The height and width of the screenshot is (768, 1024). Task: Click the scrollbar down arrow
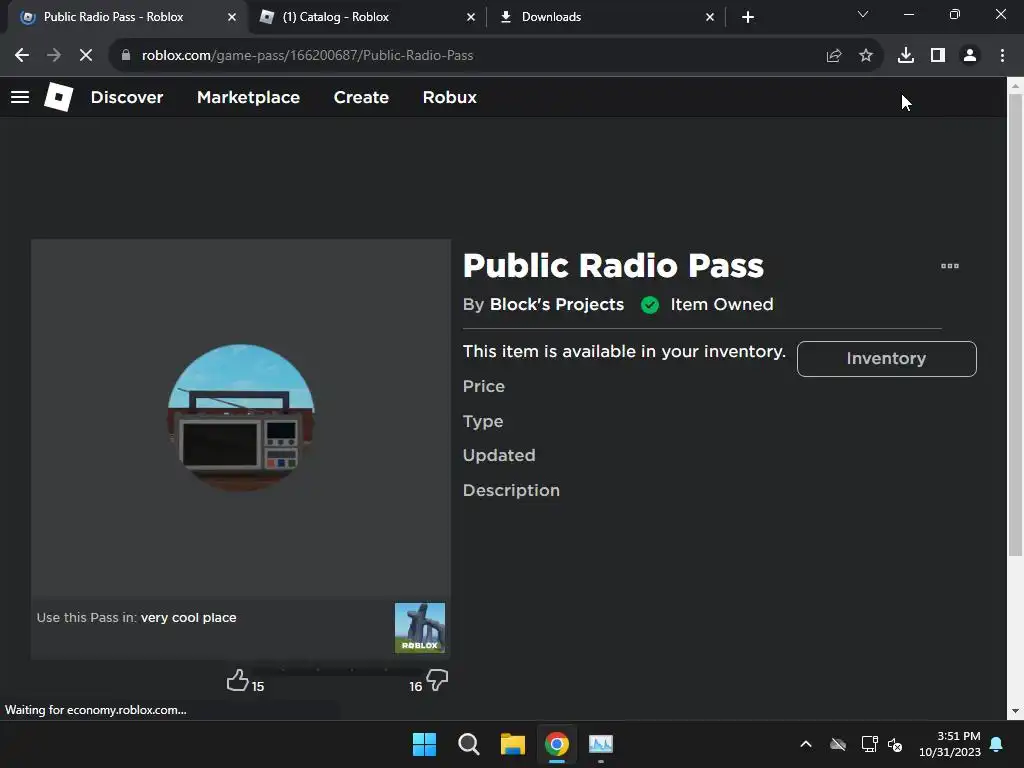pos(1015,711)
